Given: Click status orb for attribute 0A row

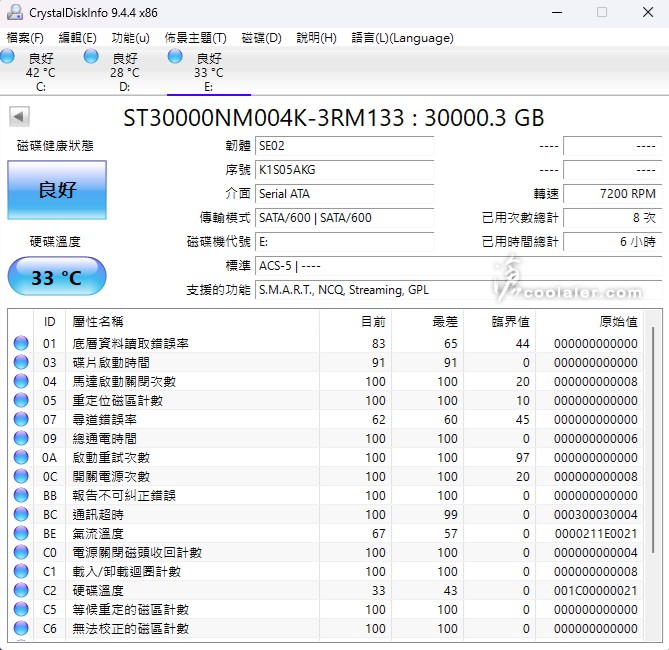Looking at the screenshot, I should click(x=21, y=457).
